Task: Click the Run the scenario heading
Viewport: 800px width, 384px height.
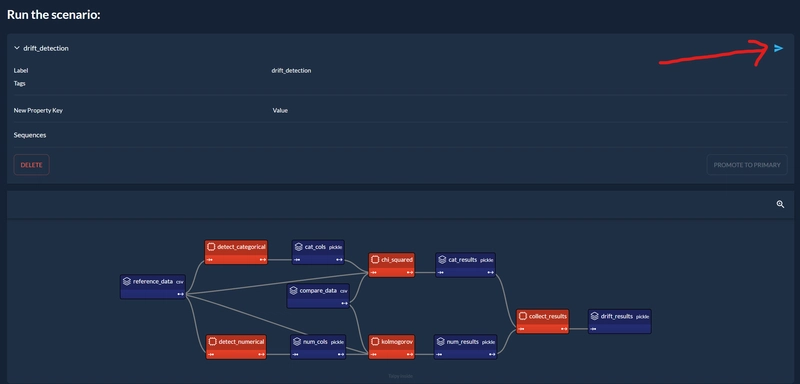Action: (x=54, y=14)
